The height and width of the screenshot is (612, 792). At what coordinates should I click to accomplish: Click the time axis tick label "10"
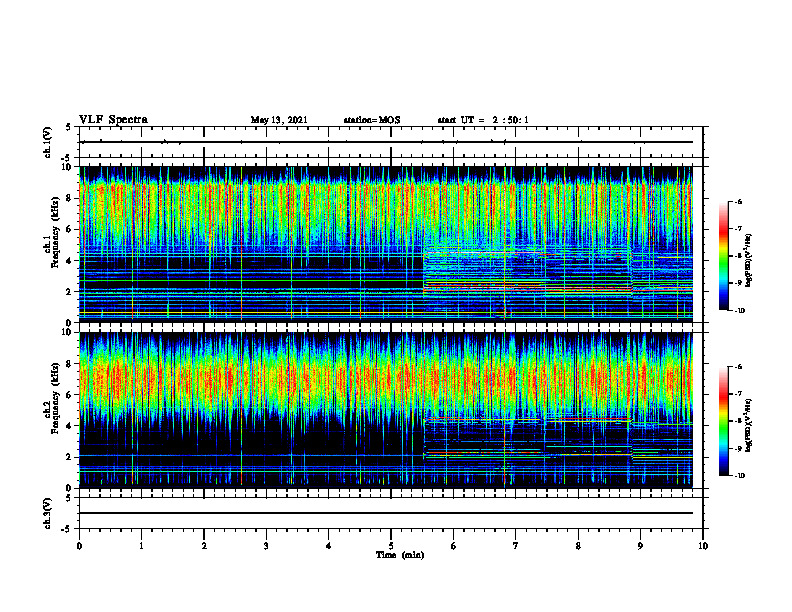point(703,546)
